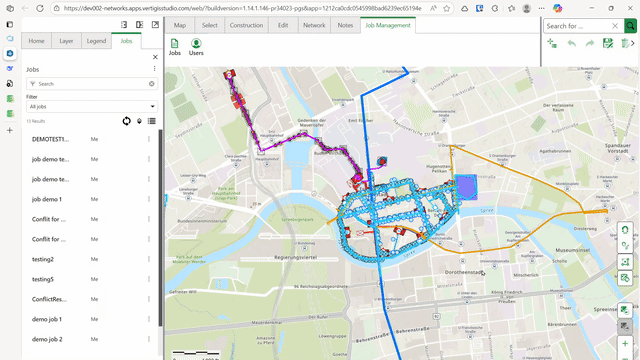Viewport: 640px width, 360px height.
Task: Add page to browser favorites star
Action: [447, 8]
